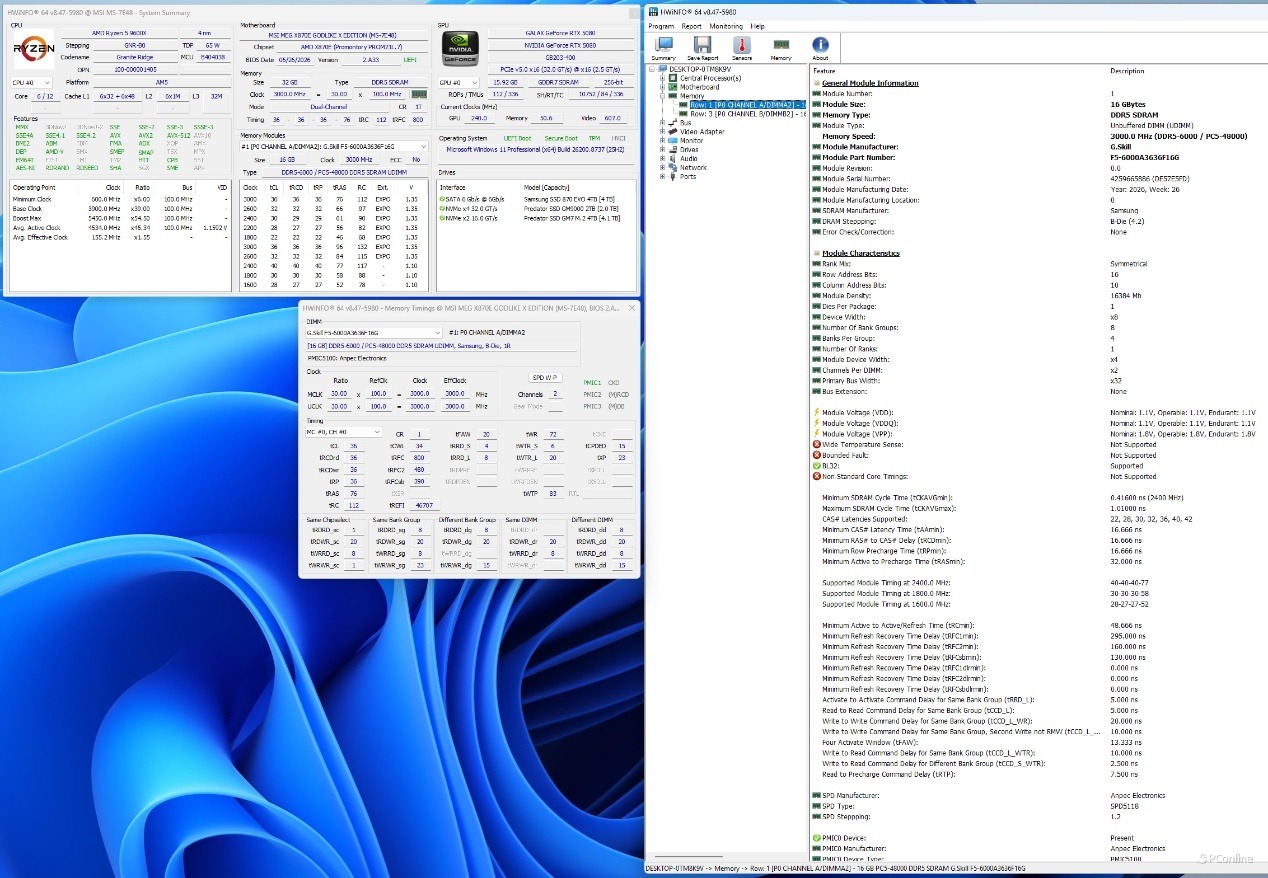Collapse the DESKTOP-0TM8K9V root node

point(651,69)
